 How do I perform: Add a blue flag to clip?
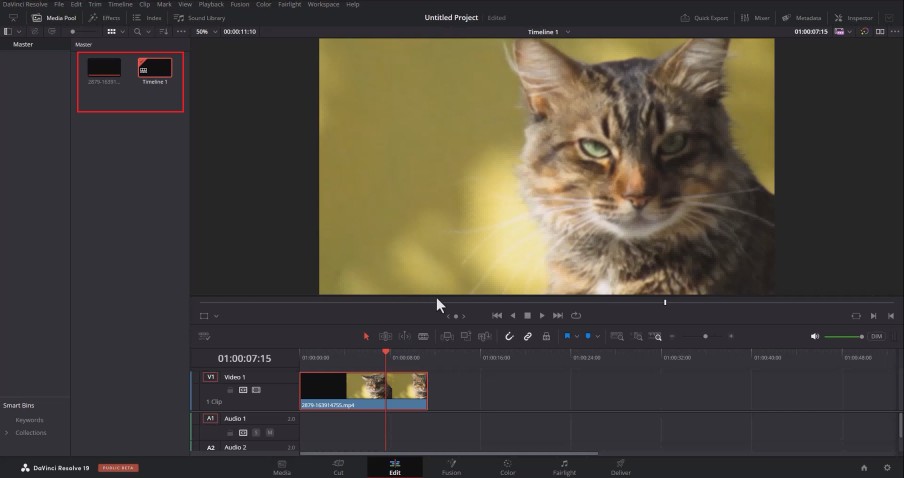coord(567,336)
